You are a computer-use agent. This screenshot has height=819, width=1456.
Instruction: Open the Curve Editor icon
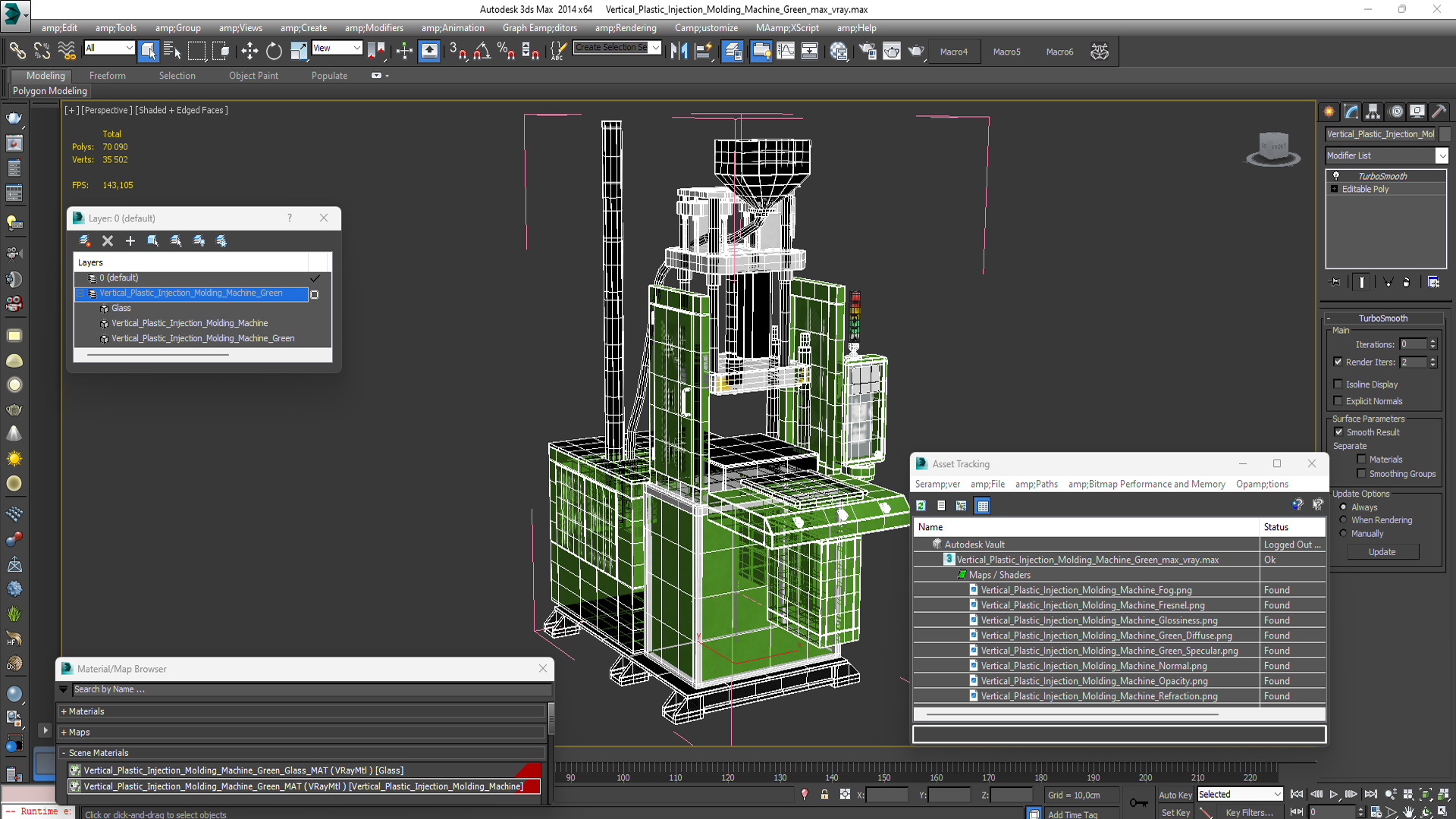[x=786, y=51]
